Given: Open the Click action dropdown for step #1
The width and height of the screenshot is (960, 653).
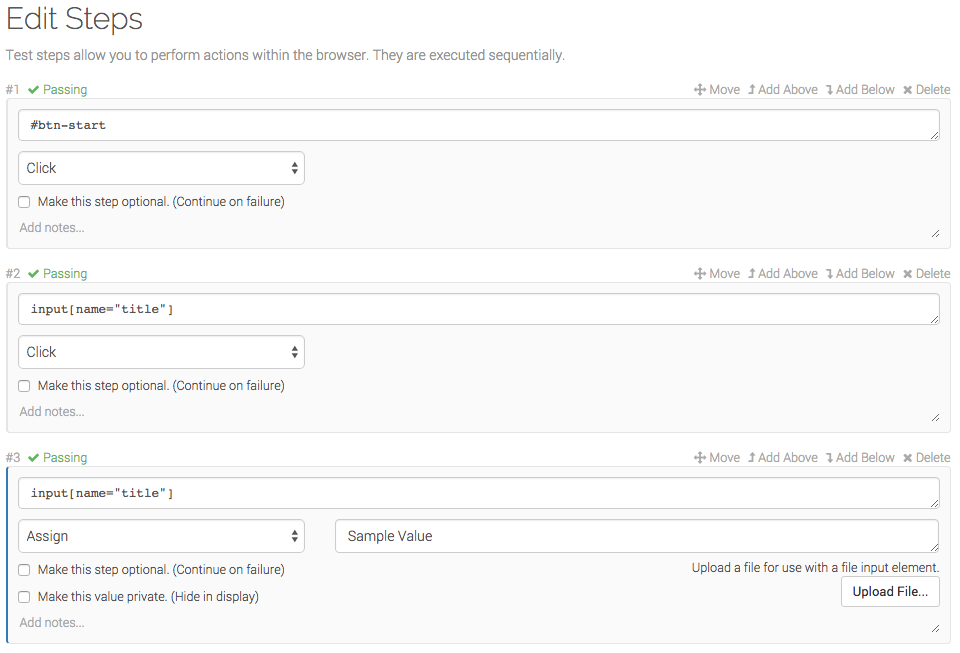Looking at the screenshot, I should click(x=161, y=168).
